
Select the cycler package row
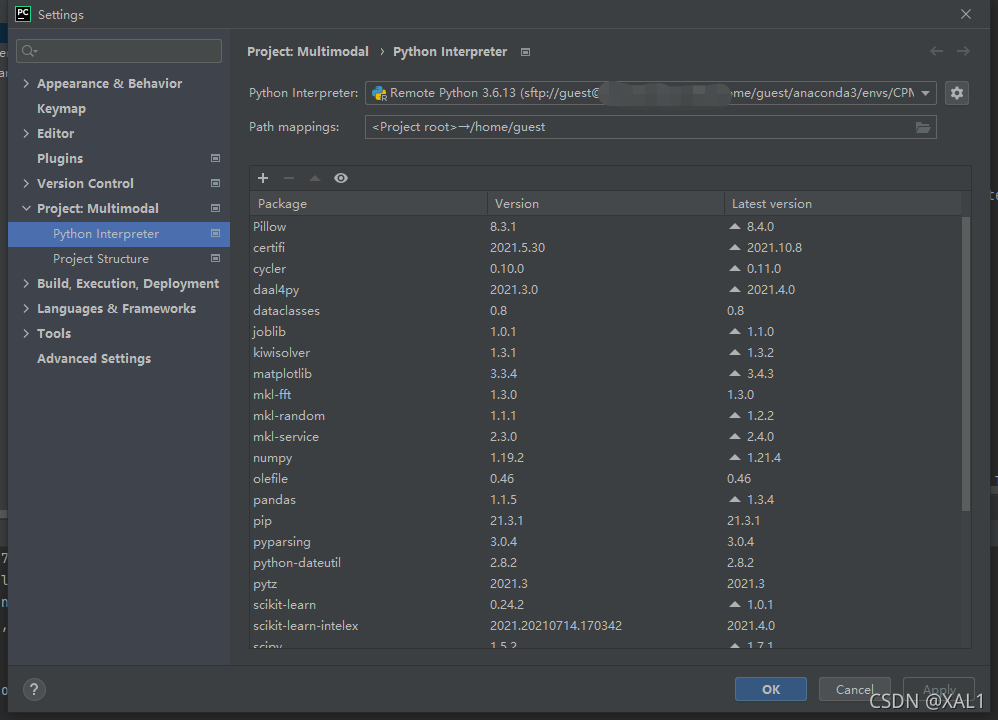tap(605, 269)
